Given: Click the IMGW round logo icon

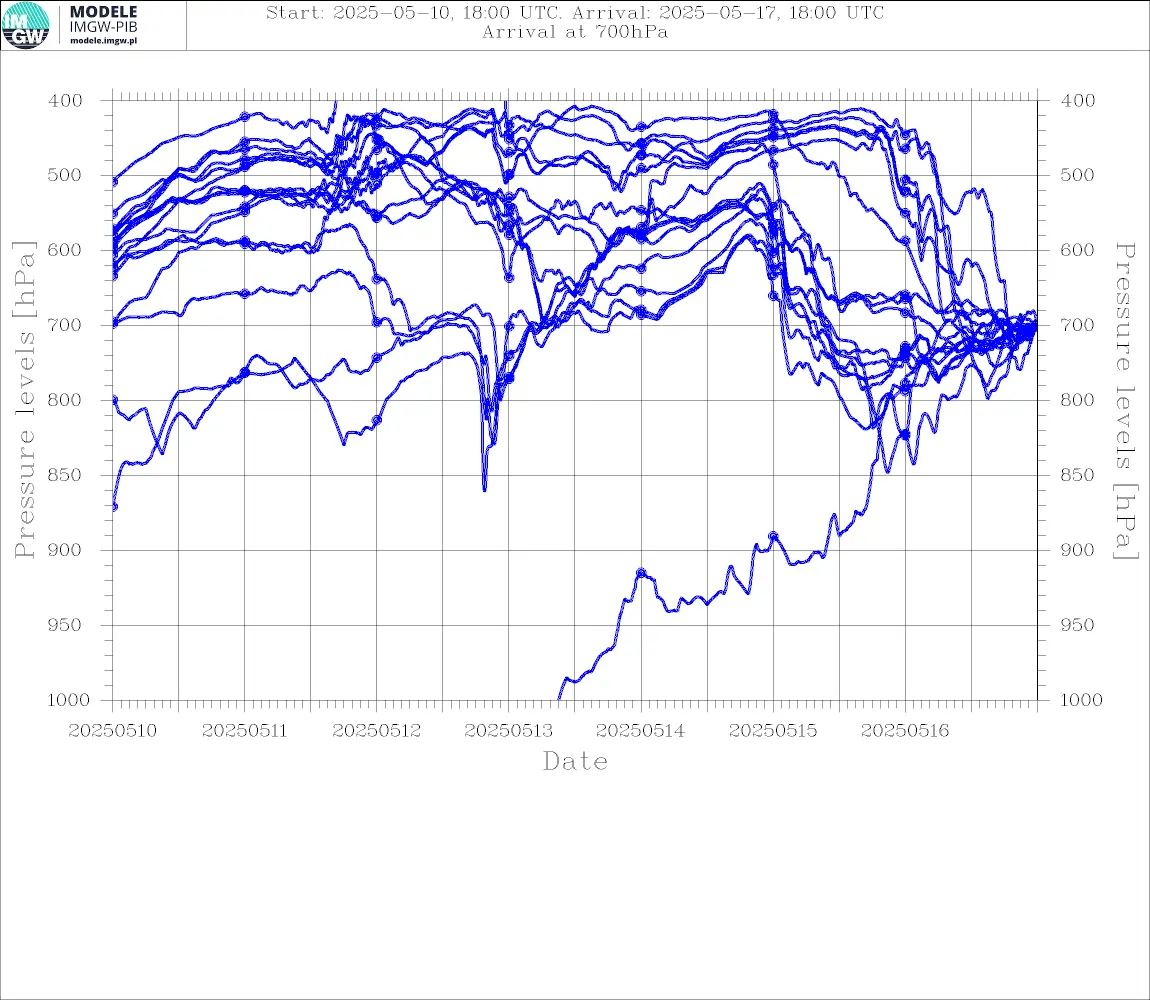Looking at the screenshot, I should (x=26, y=25).
